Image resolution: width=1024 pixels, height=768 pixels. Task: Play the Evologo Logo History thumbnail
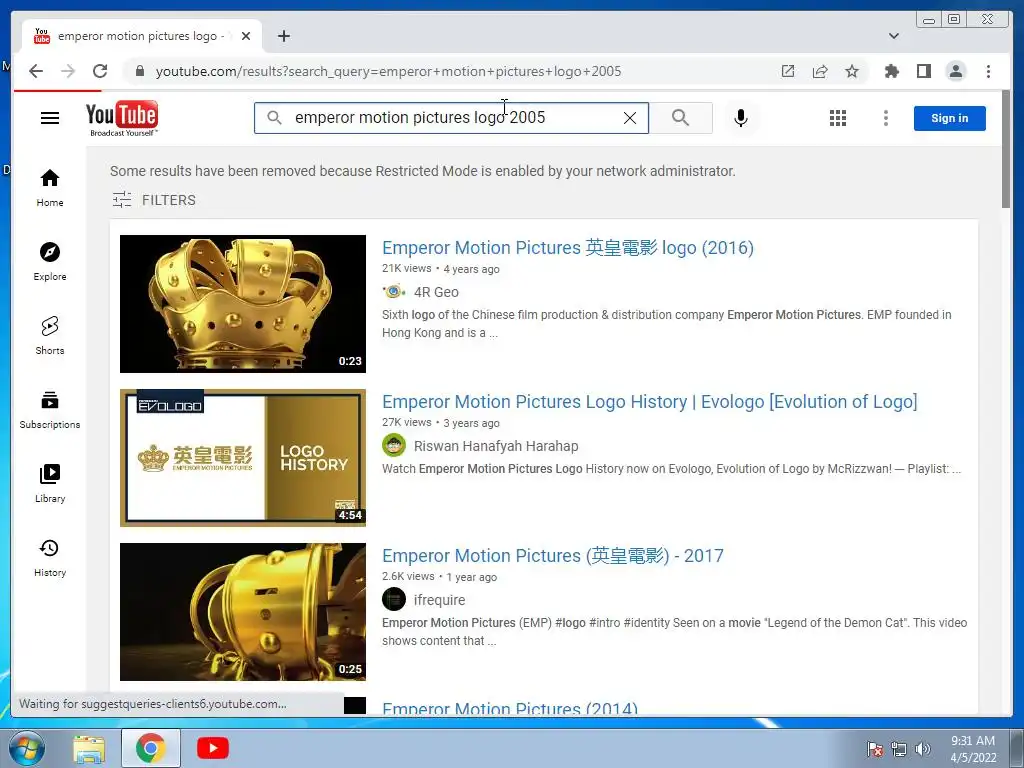(x=243, y=458)
